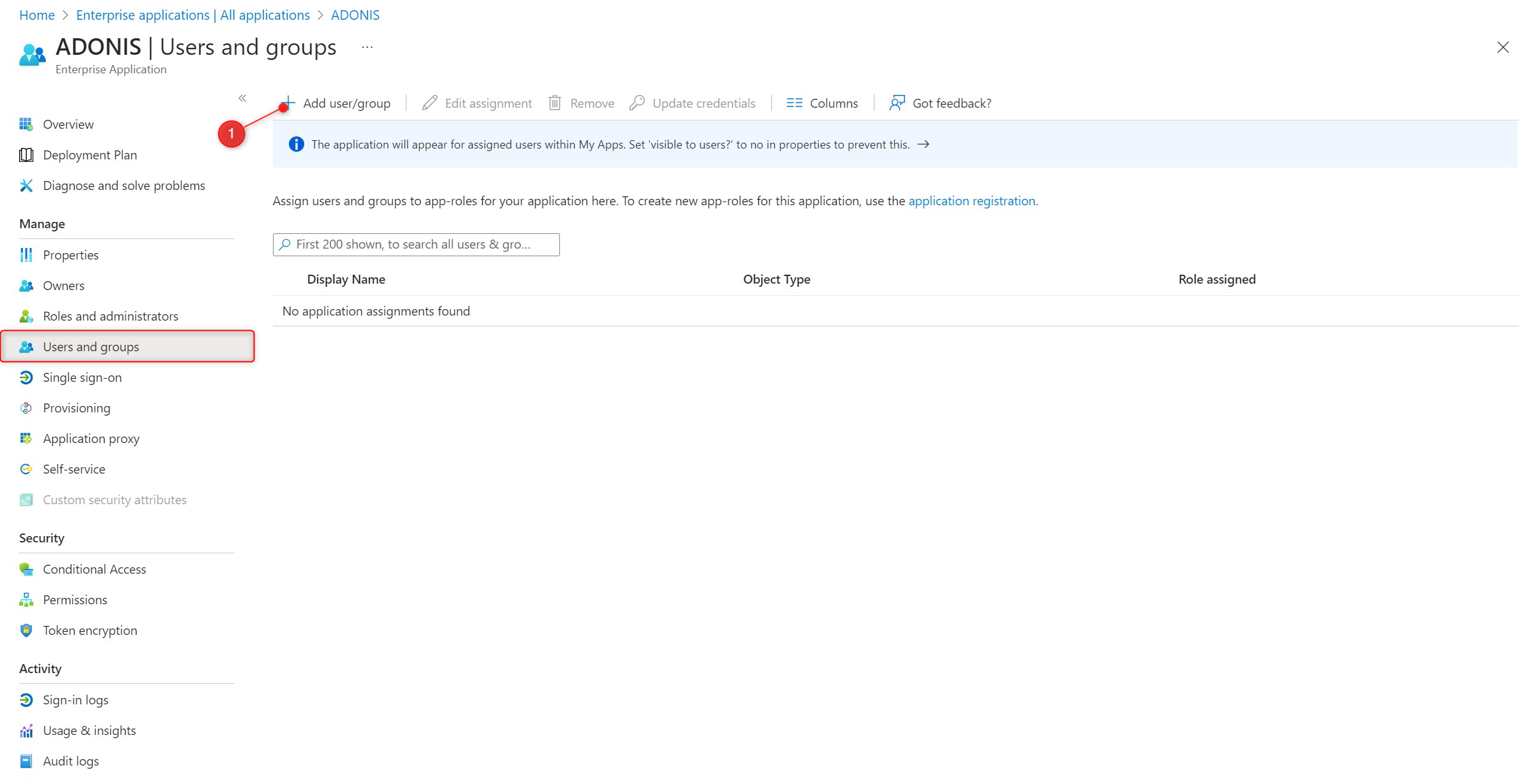Open Token encryption settings

click(x=89, y=630)
